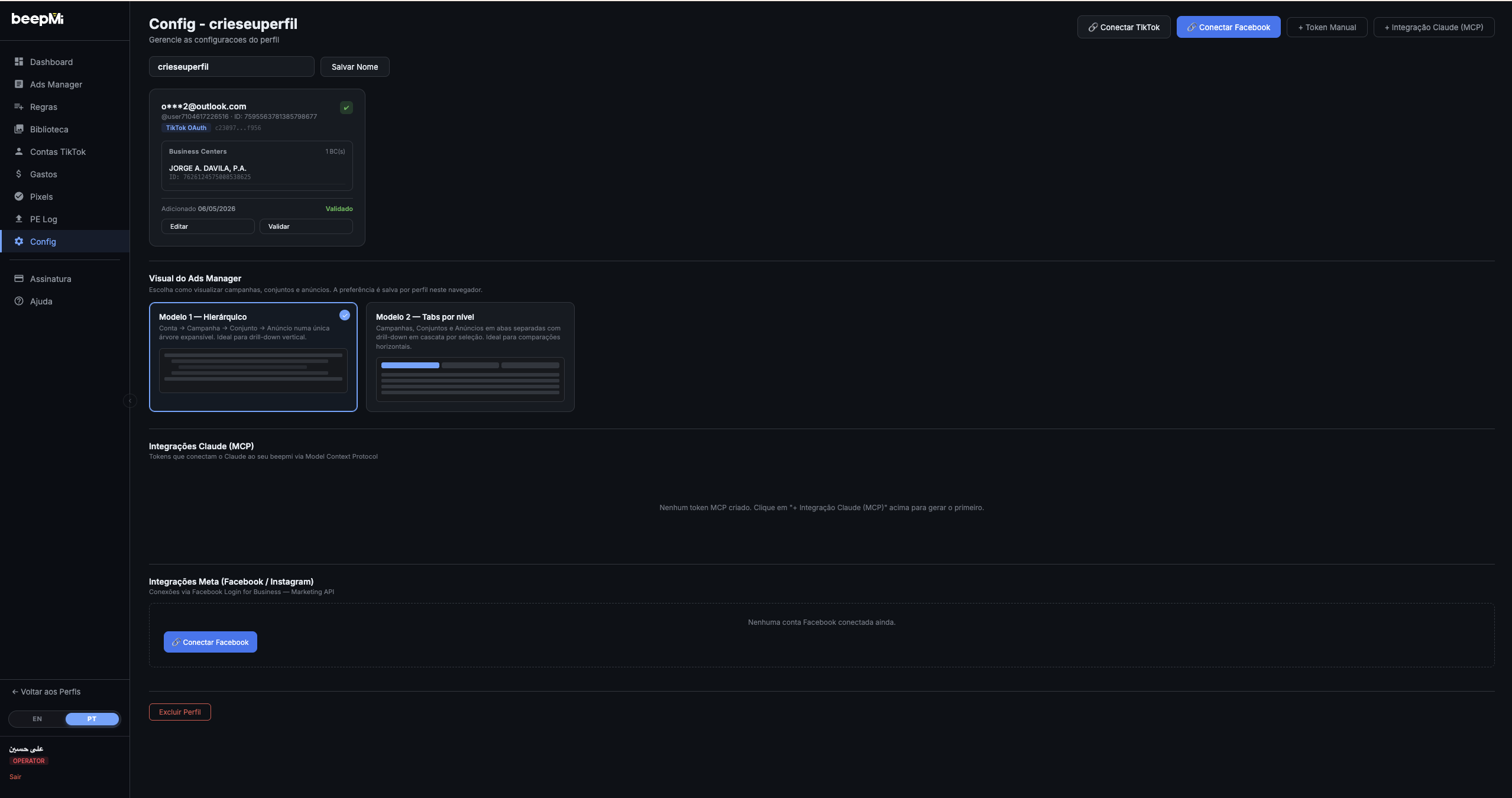This screenshot has height=798, width=1512.
Task: Open Assinatura menu item
Action: [65, 278]
